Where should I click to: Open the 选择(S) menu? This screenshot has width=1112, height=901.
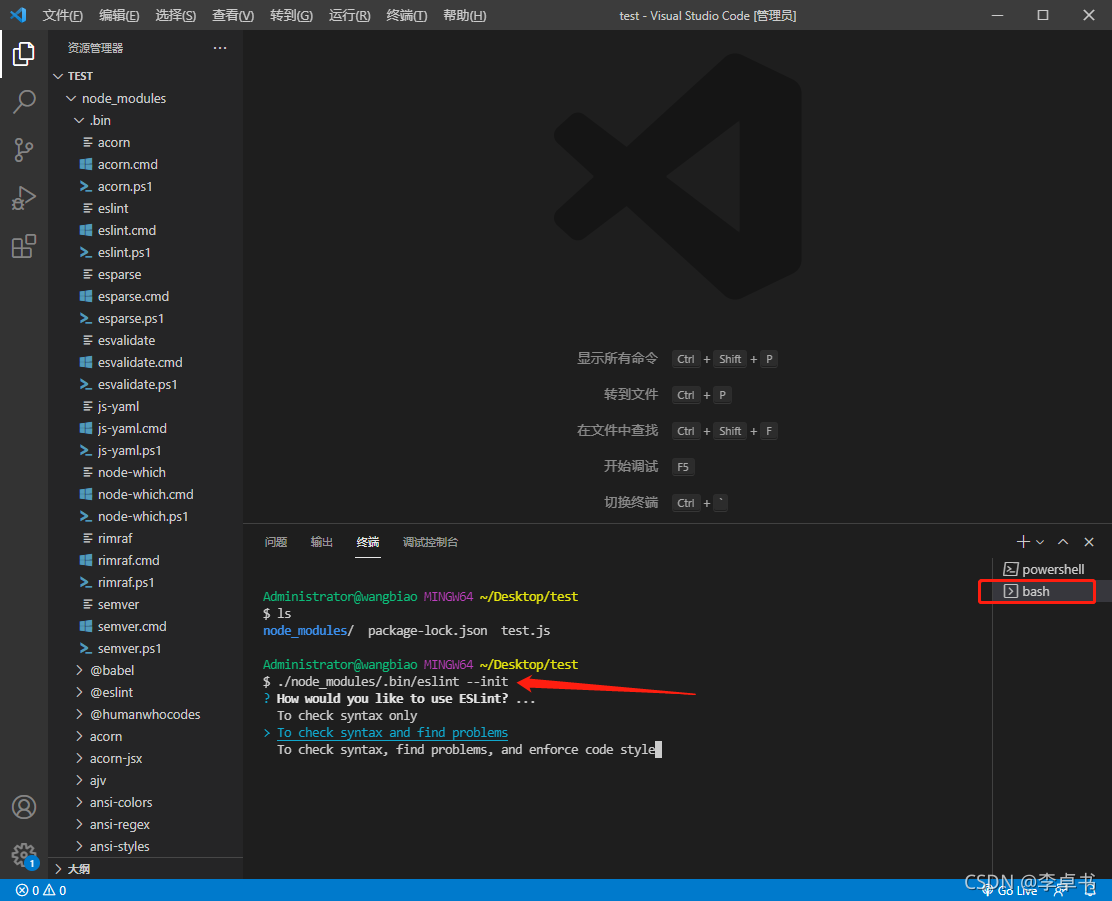coord(175,15)
